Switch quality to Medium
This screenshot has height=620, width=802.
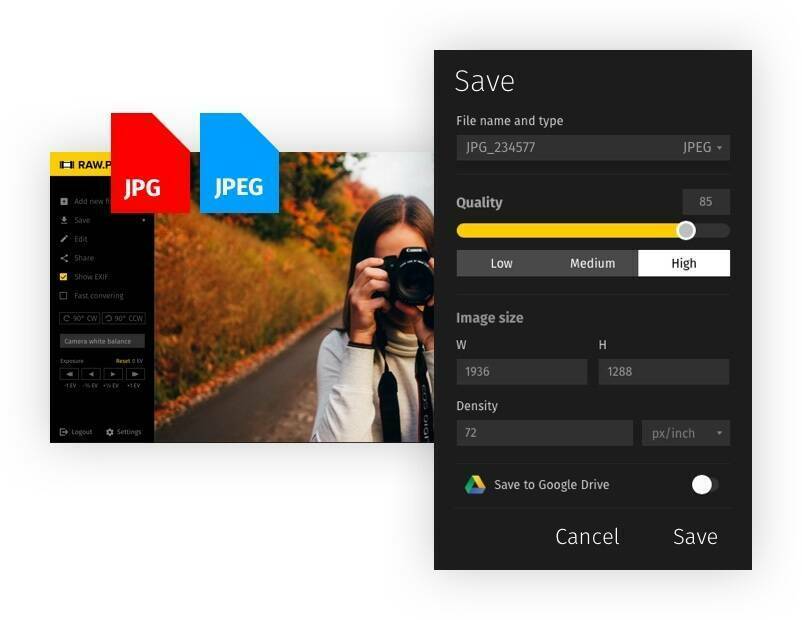(593, 263)
